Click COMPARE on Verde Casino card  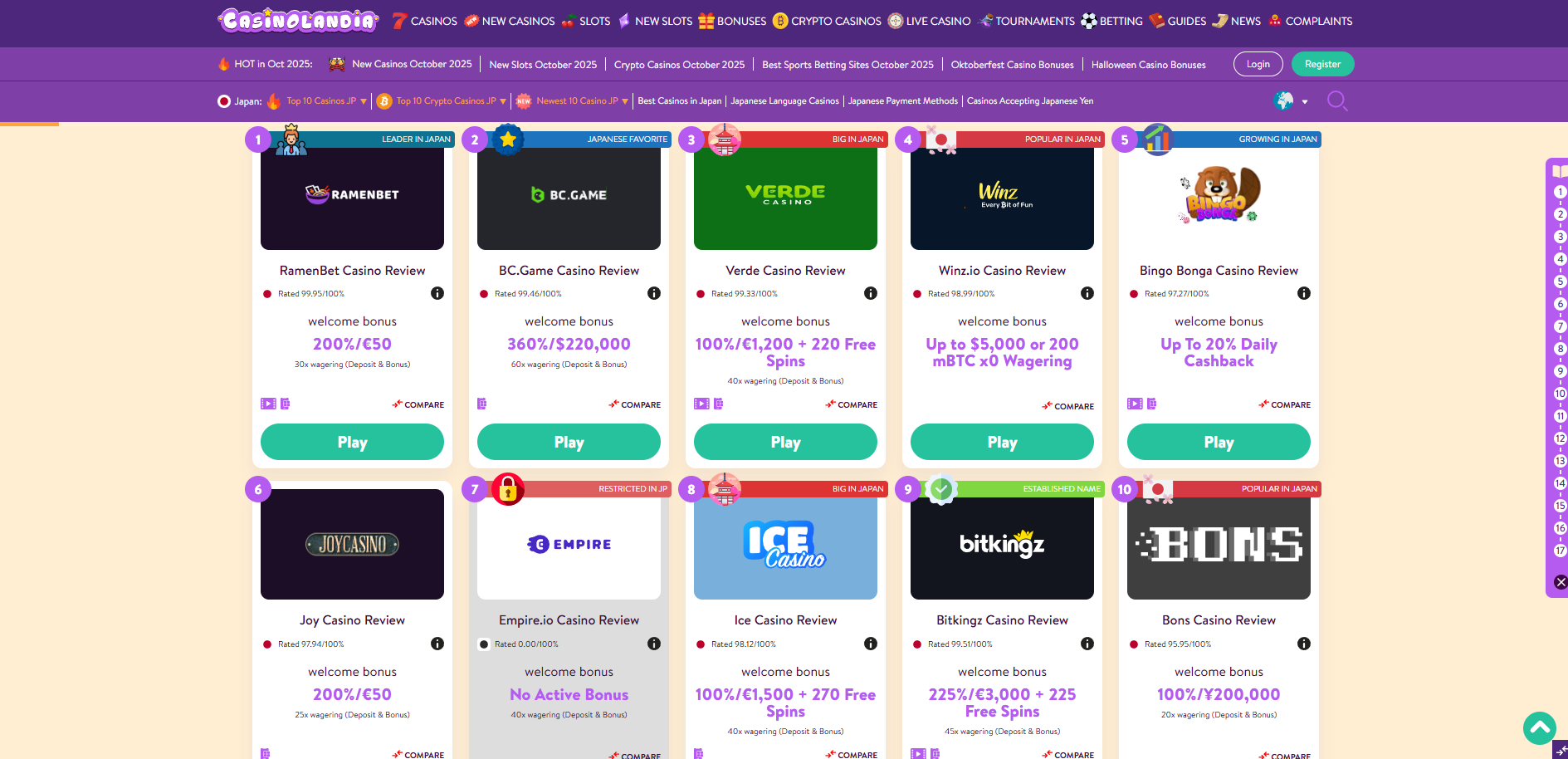851,404
